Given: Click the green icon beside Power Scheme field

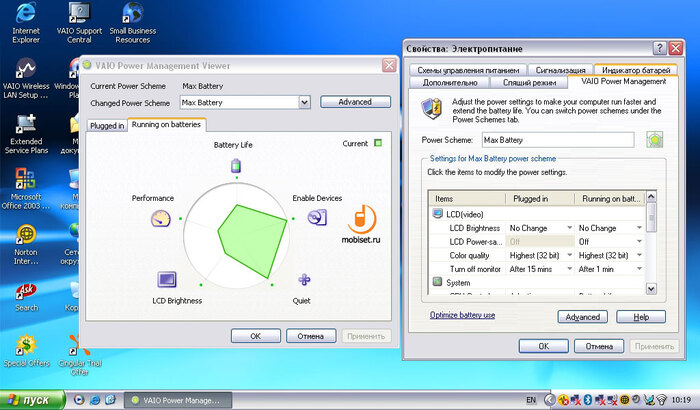Looking at the screenshot, I should click(x=655, y=140).
